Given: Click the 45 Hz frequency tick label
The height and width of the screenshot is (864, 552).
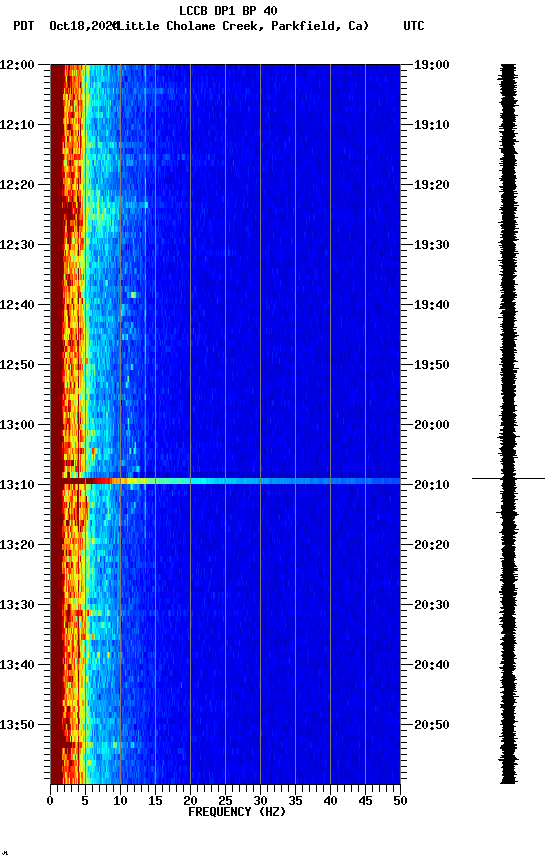Looking at the screenshot, I should (x=365, y=802).
